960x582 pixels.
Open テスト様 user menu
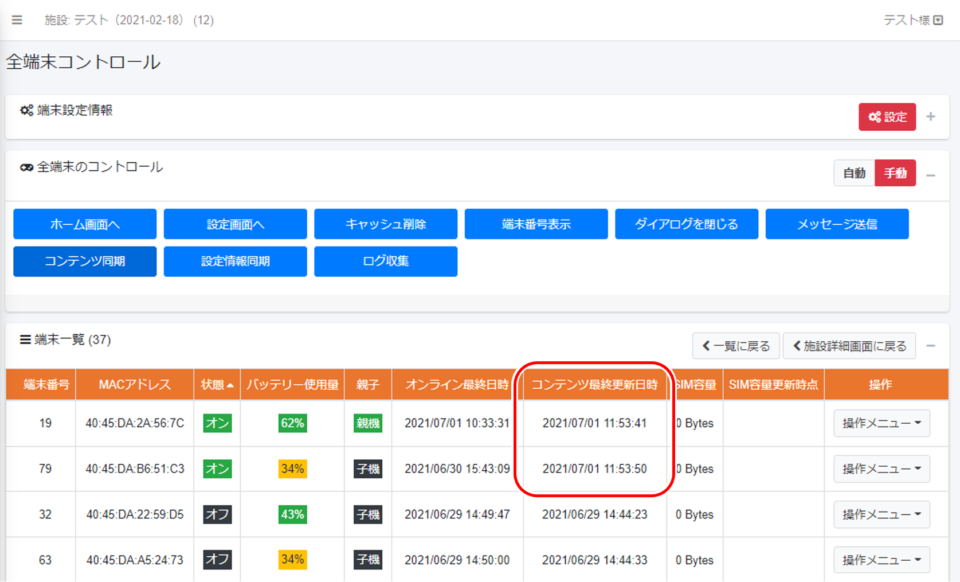(912, 20)
